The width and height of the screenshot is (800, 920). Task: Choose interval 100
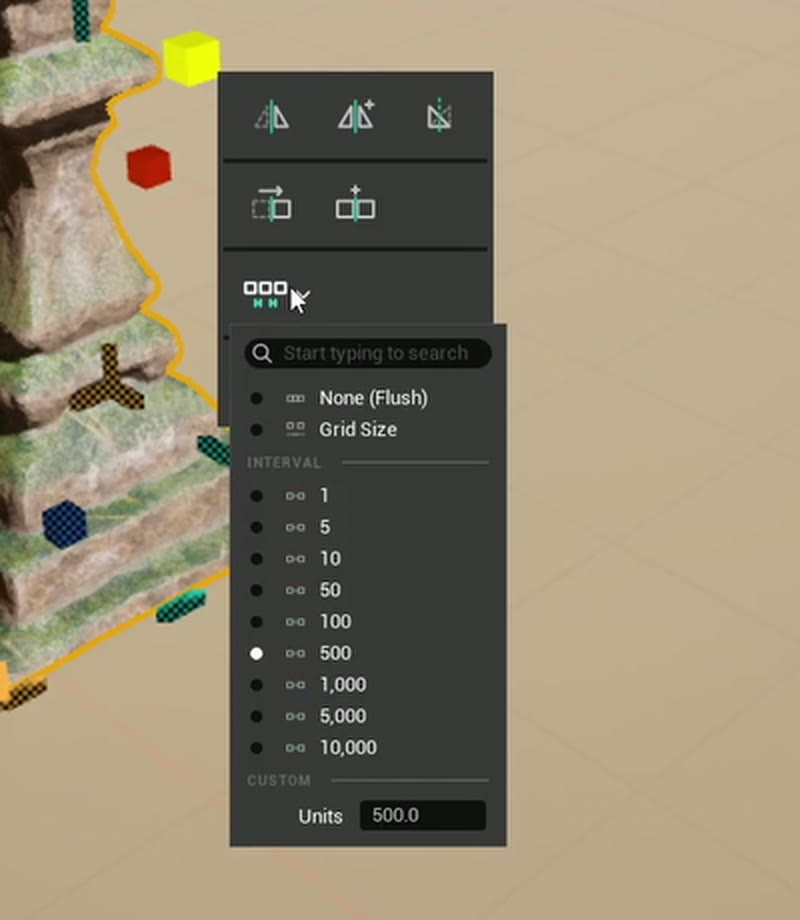coord(368,622)
